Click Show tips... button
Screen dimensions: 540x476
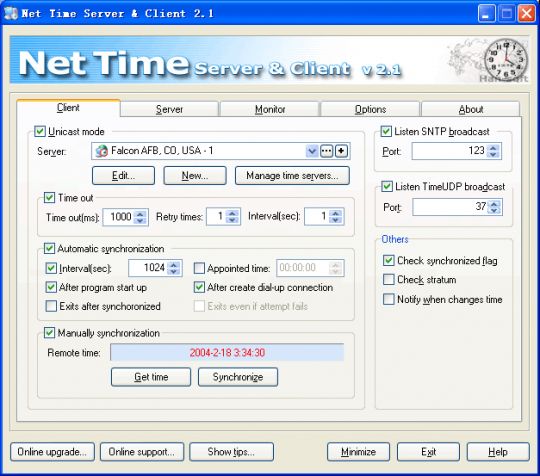tap(231, 452)
